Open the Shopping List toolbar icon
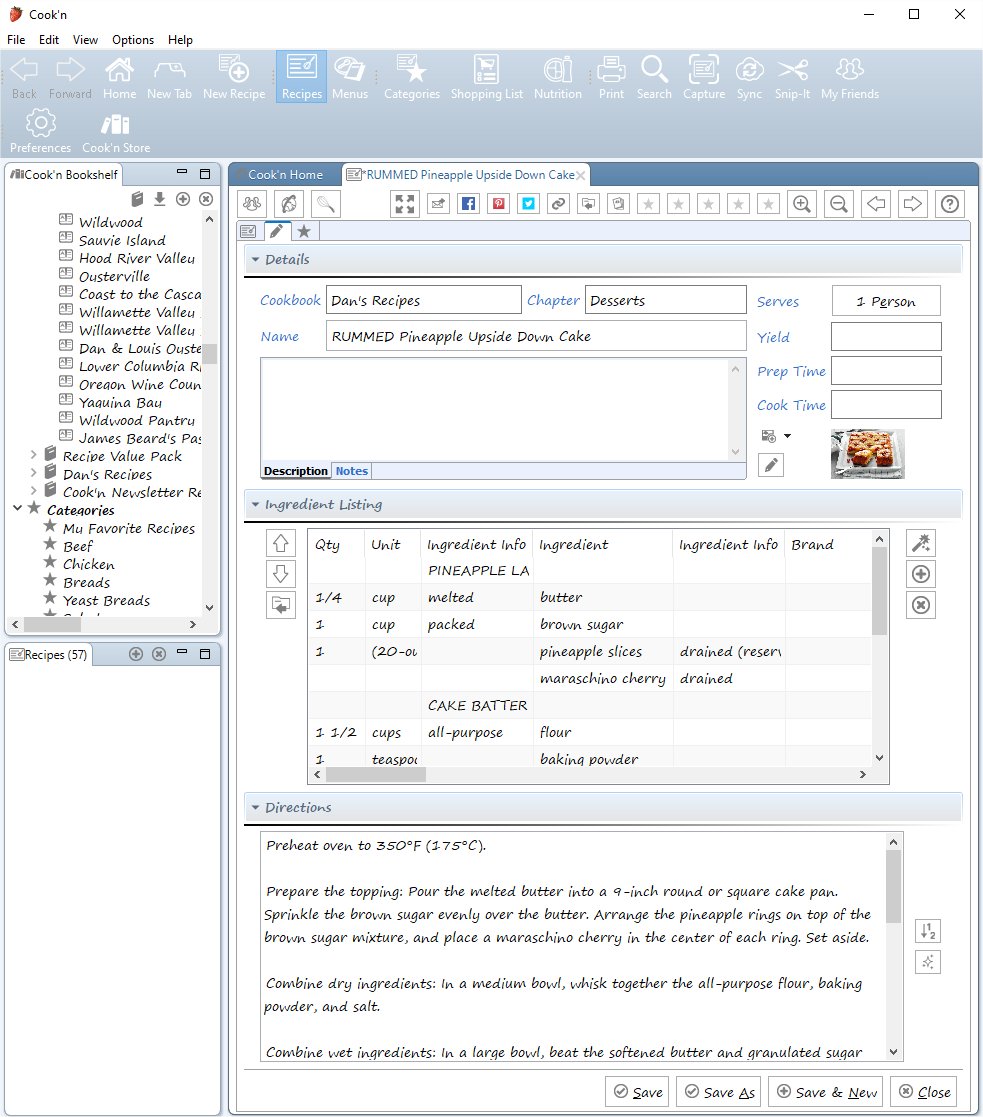Screen dimensions: 983x1117 [486, 77]
